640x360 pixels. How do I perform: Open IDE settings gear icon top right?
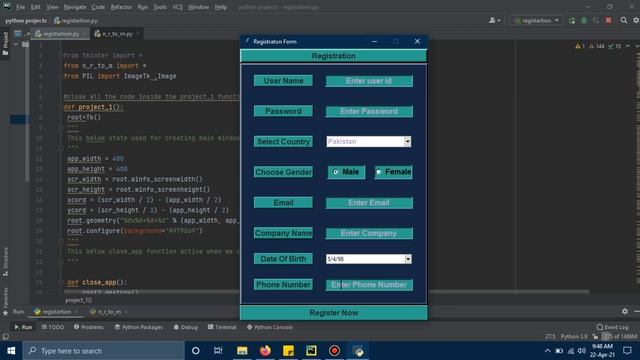636,20
